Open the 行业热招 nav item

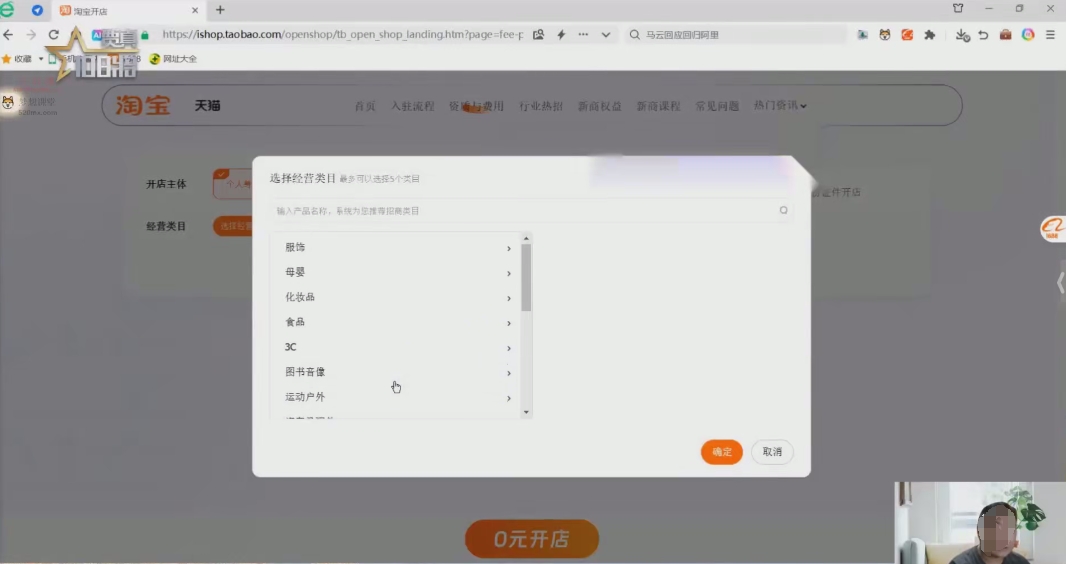click(541, 106)
